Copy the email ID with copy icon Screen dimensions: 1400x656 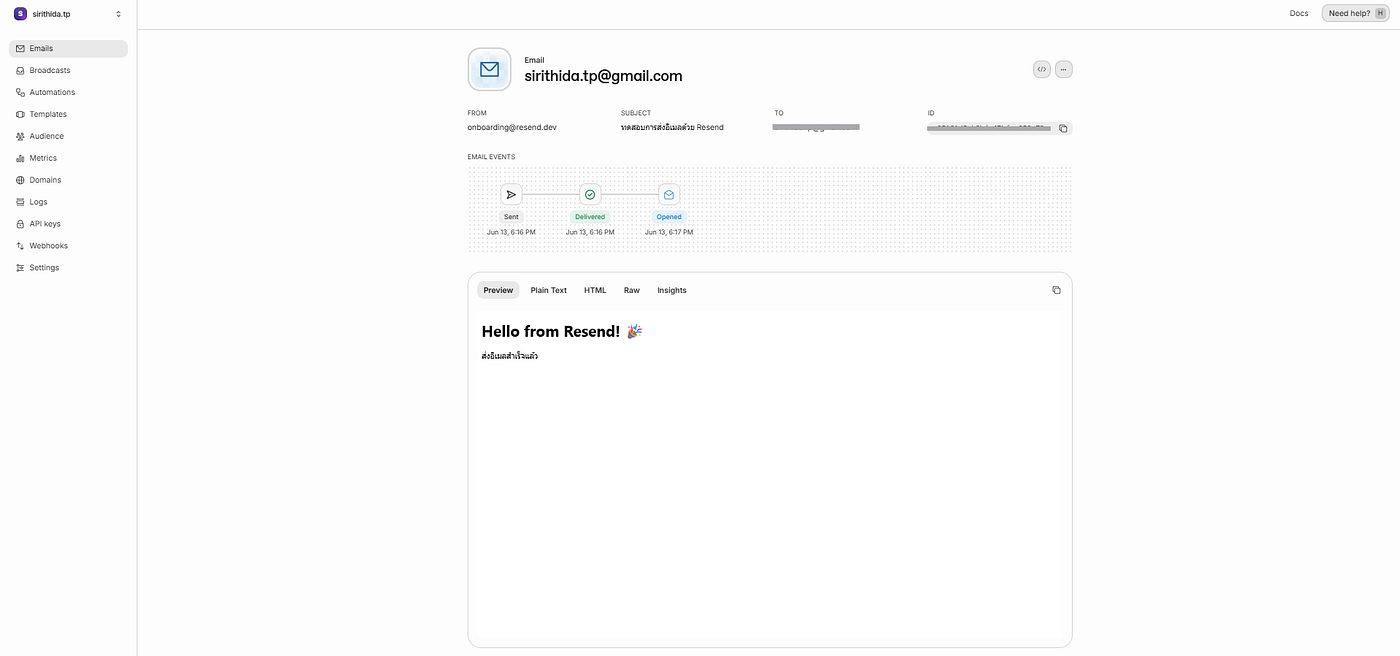point(1063,128)
